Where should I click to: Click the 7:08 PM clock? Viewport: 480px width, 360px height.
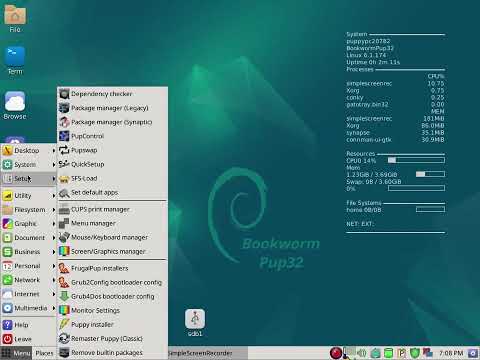pos(451,353)
